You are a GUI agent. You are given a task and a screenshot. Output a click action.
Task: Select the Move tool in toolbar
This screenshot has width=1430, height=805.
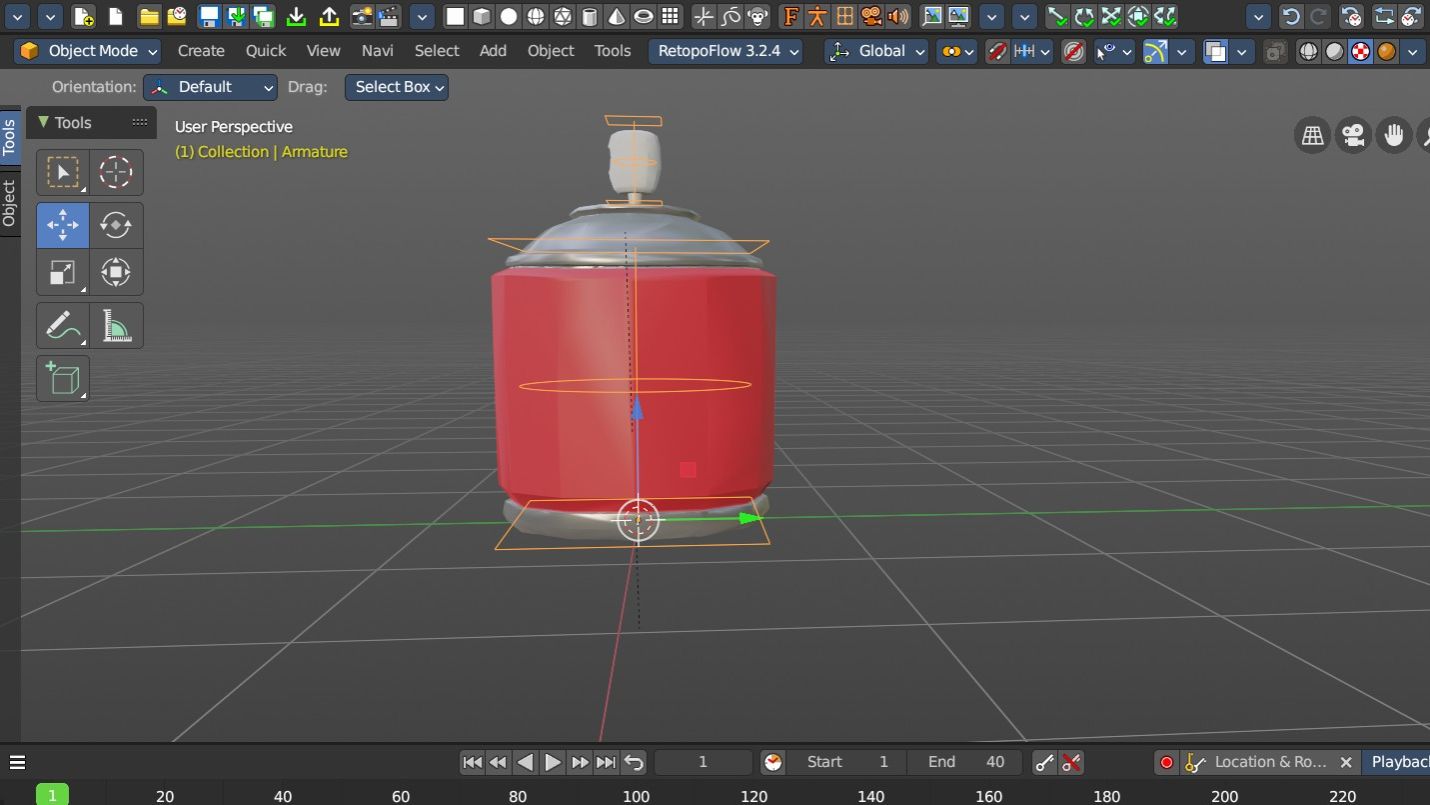click(x=62, y=225)
